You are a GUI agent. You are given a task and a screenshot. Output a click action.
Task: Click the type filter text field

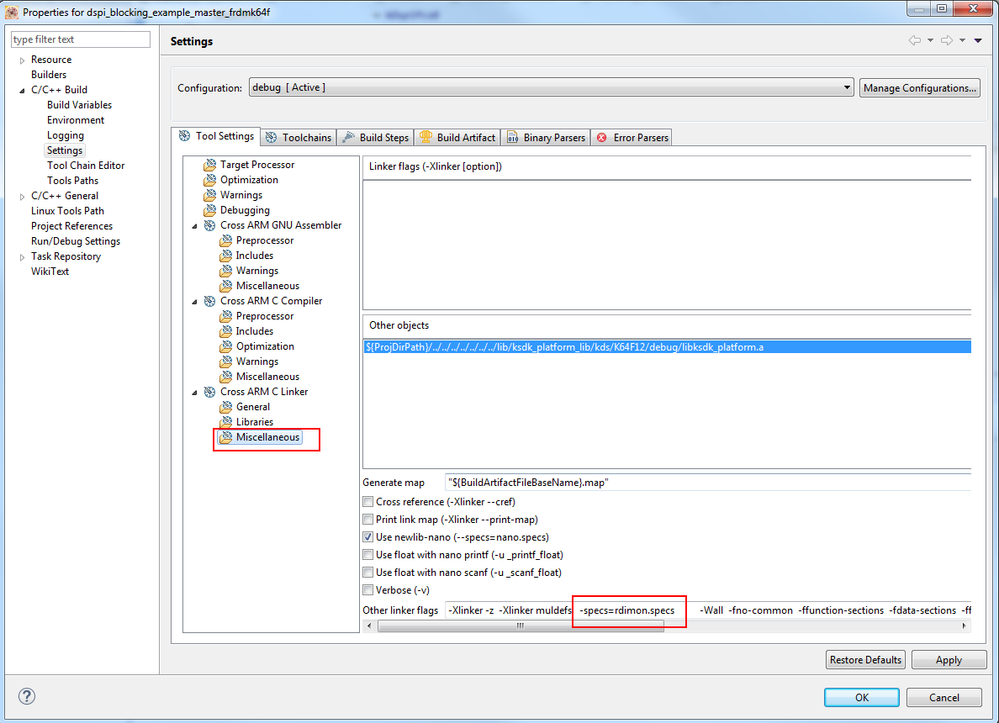coord(81,39)
